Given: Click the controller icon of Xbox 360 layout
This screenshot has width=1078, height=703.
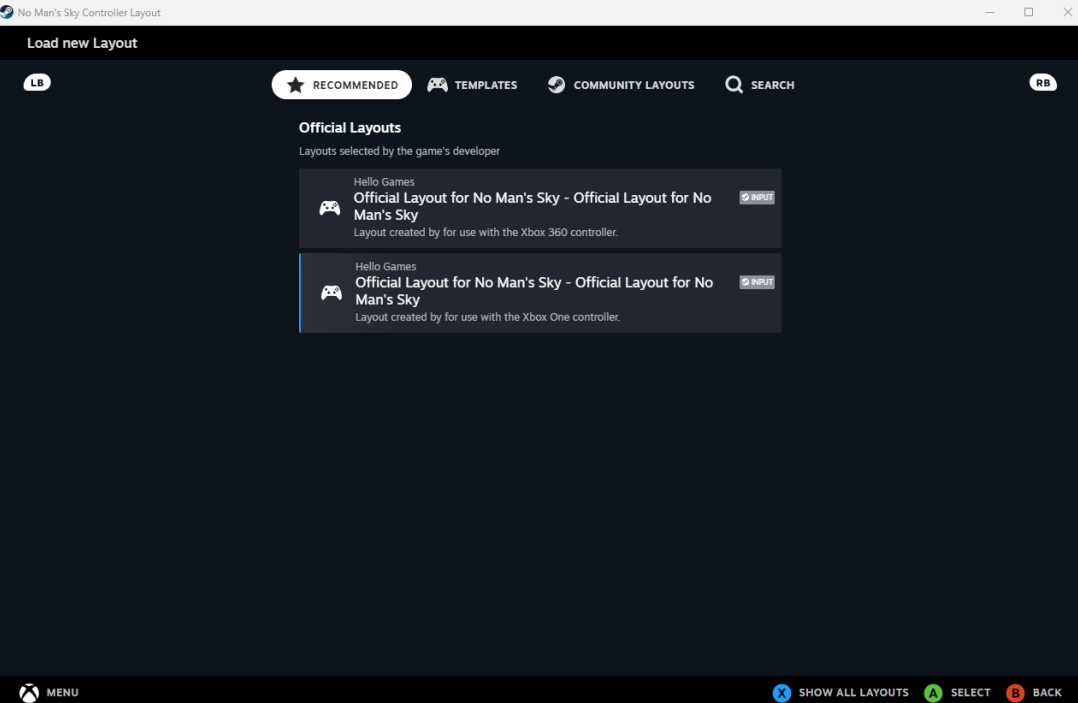Looking at the screenshot, I should pyautogui.click(x=329, y=208).
